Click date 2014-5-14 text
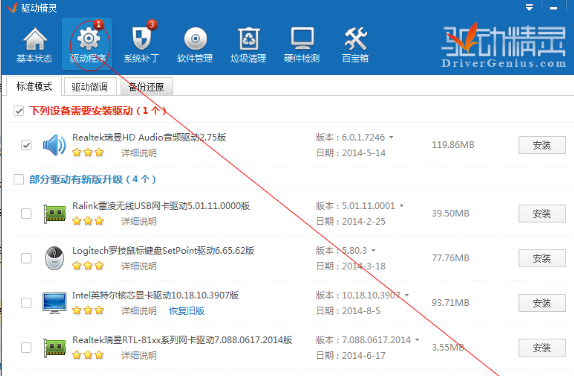 [364, 153]
